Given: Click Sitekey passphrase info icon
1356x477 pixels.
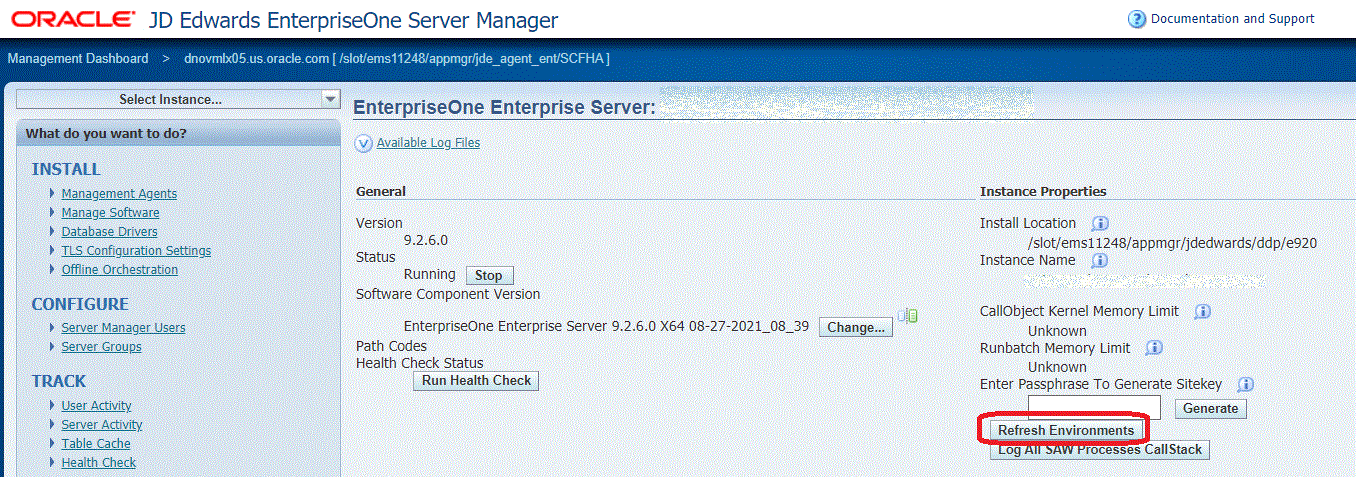Looking at the screenshot, I should click(1245, 384).
